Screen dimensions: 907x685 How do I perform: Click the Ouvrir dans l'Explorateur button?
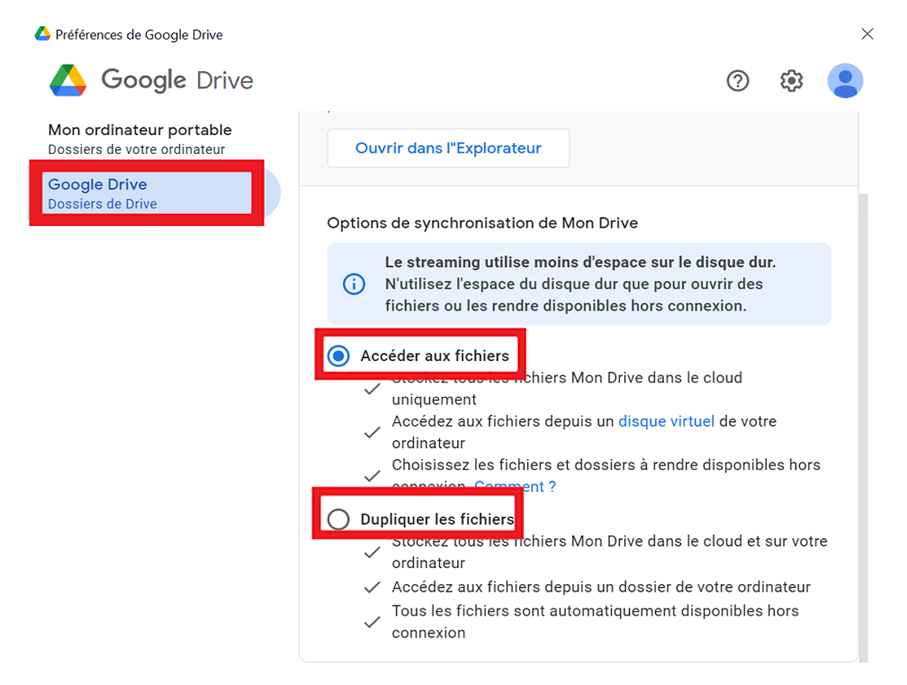pyautogui.click(x=448, y=148)
